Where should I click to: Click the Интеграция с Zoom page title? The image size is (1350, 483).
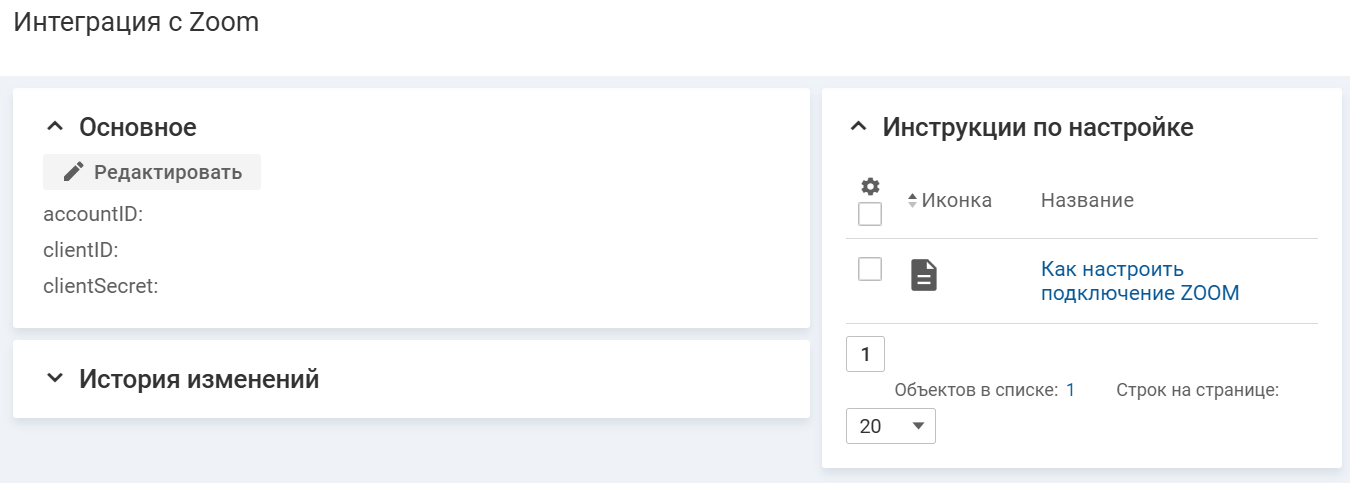click(136, 23)
